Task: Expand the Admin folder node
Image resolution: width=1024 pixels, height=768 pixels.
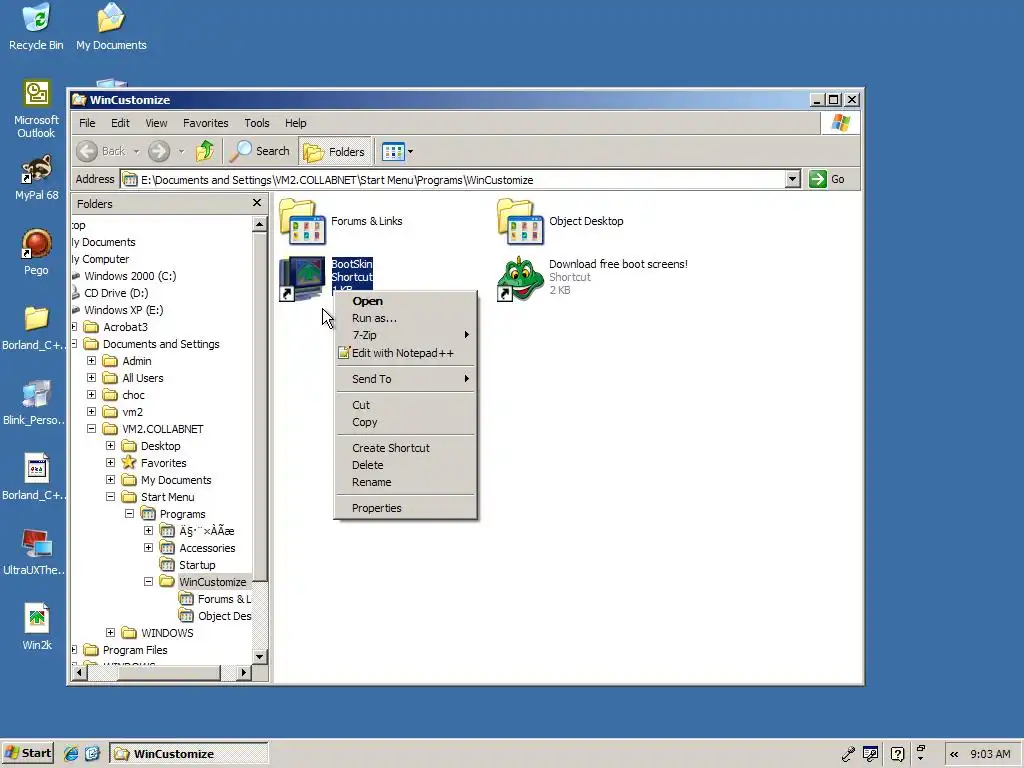Action: tap(91, 360)
